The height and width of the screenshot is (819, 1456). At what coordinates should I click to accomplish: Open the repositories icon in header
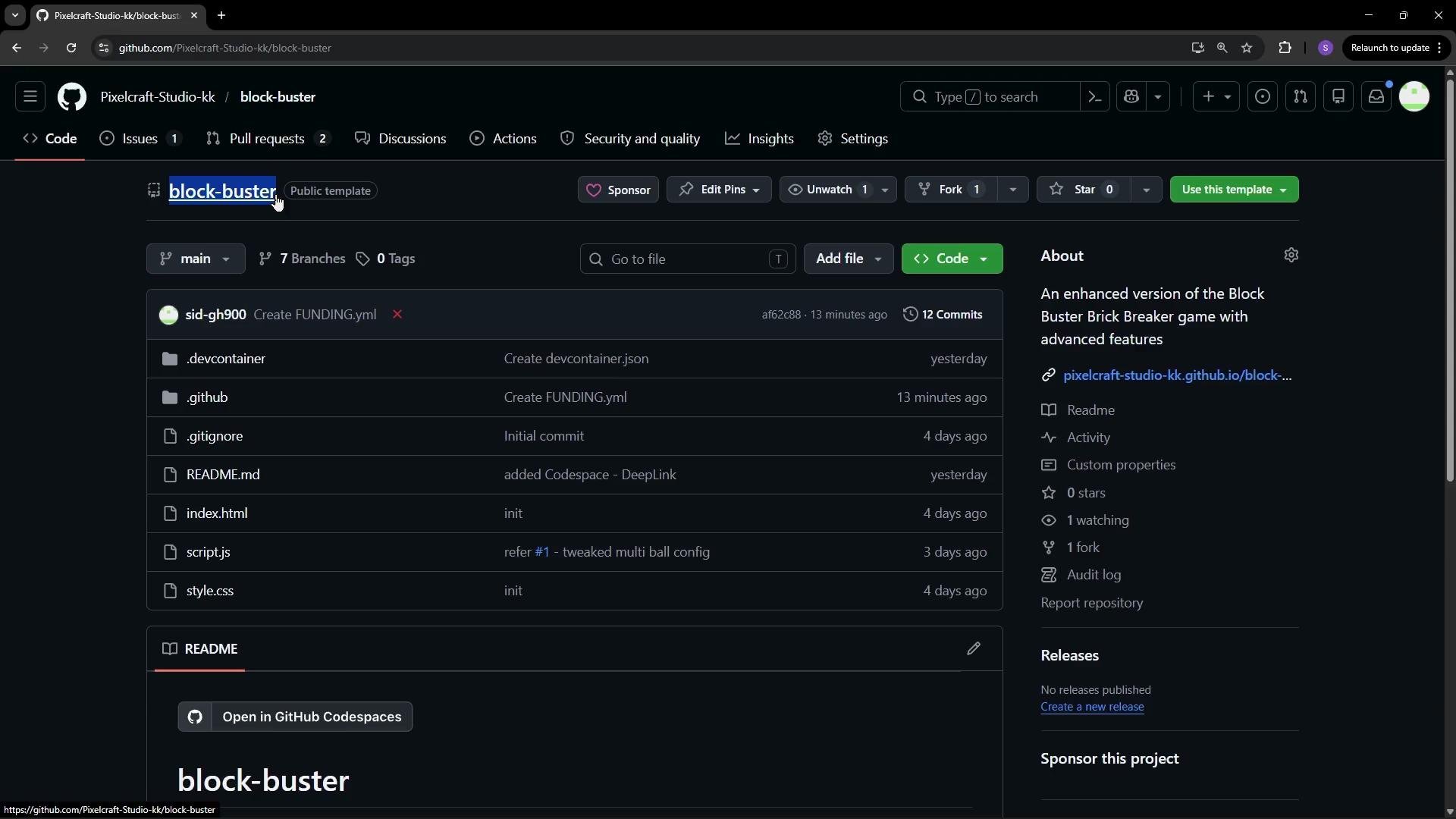point(1338,97)
